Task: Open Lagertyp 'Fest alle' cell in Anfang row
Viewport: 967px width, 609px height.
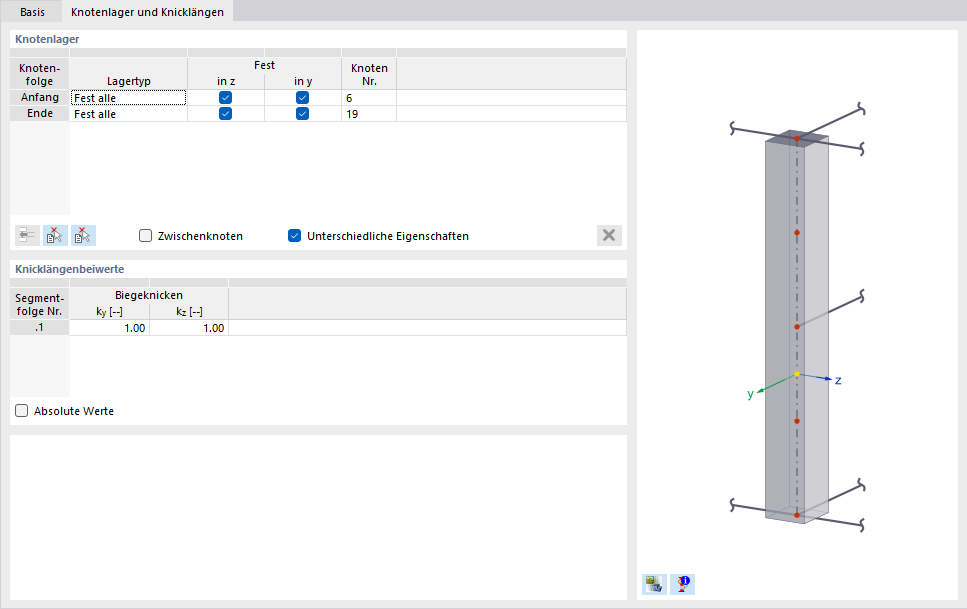Action: pos(128,97)
